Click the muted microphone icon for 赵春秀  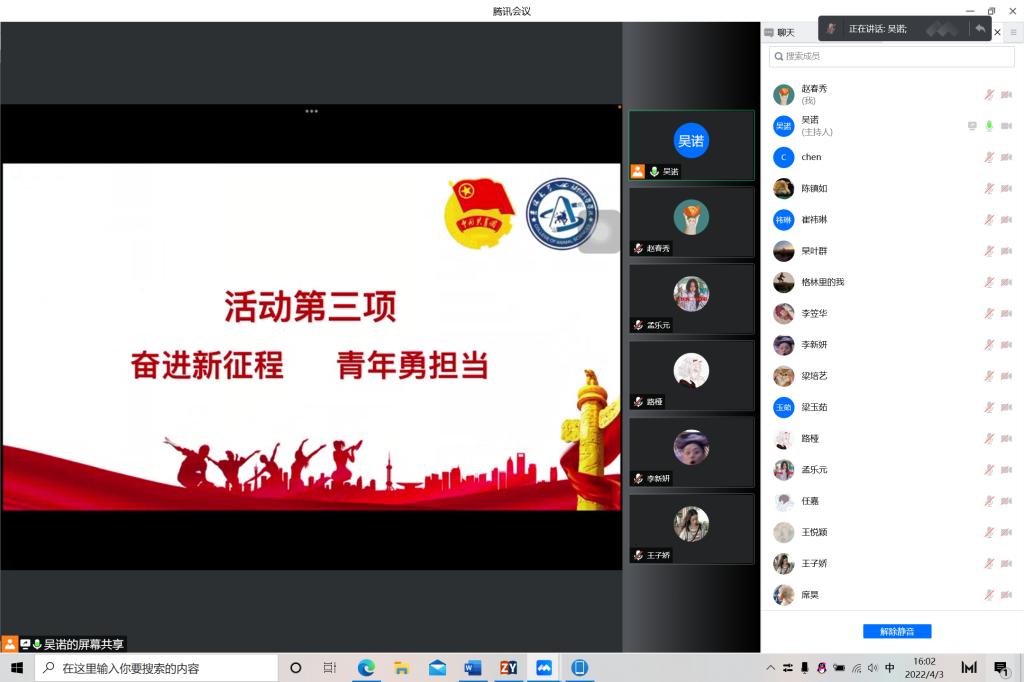pos(989,95)
